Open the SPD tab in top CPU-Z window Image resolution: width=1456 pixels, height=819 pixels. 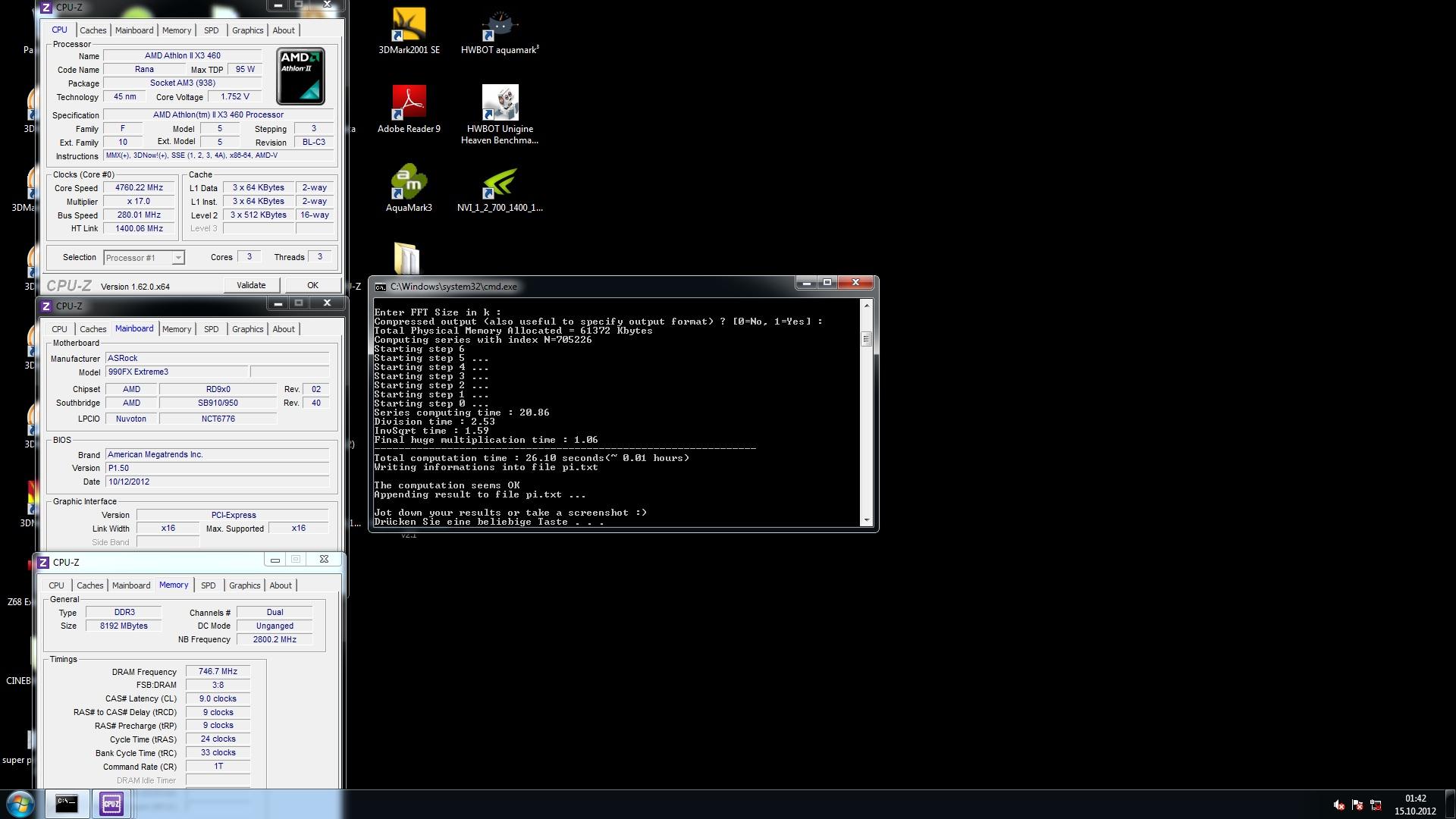click(x=212, y=30)
